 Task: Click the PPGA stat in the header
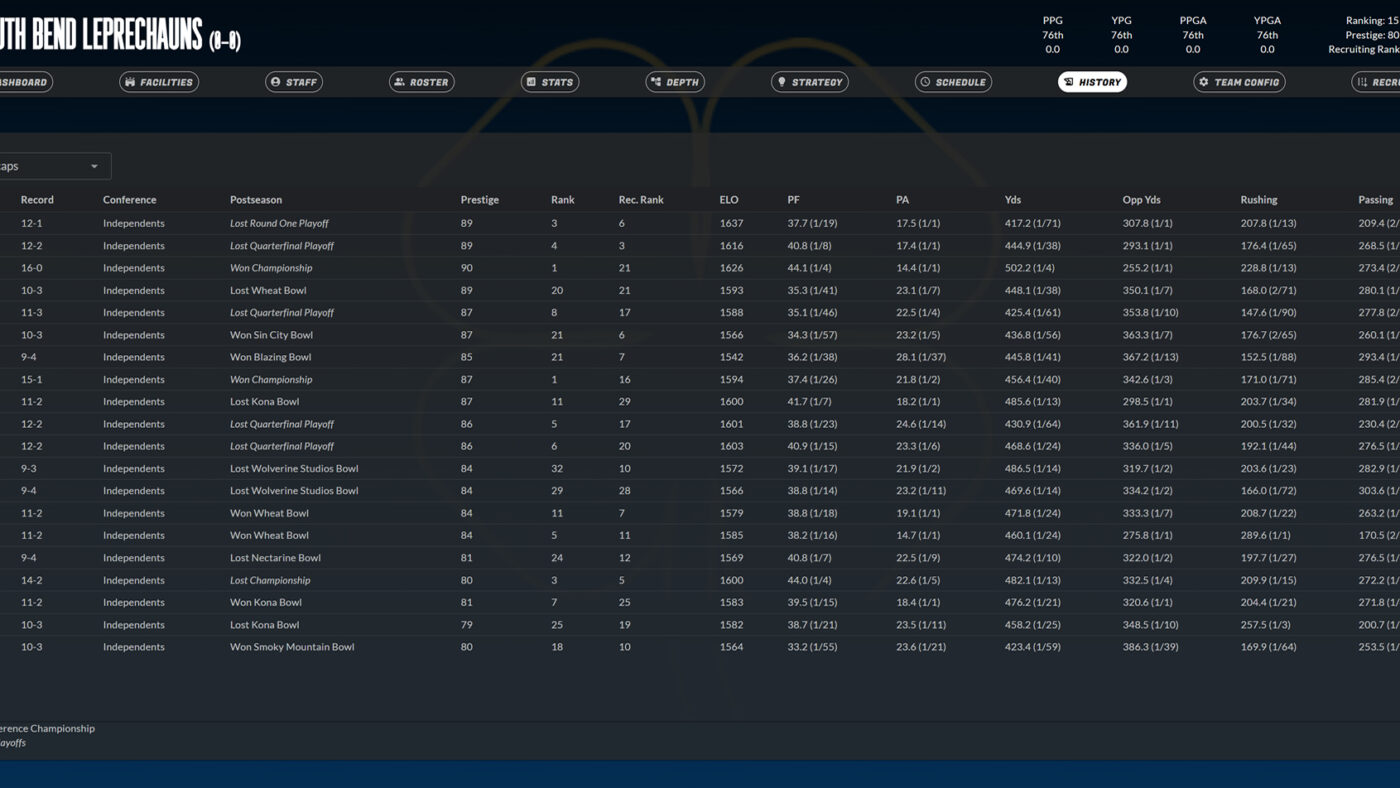(x=1193, y=35)
